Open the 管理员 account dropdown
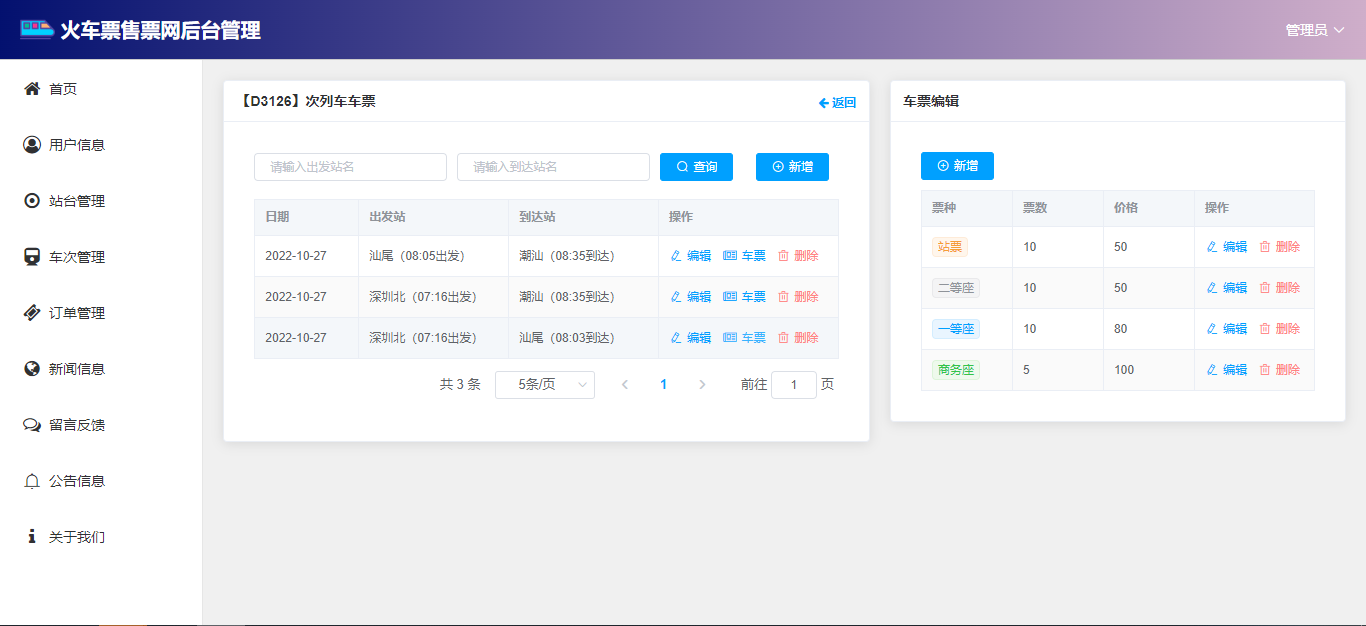This screenshot has height=626, width=1366. [1314, 30]
